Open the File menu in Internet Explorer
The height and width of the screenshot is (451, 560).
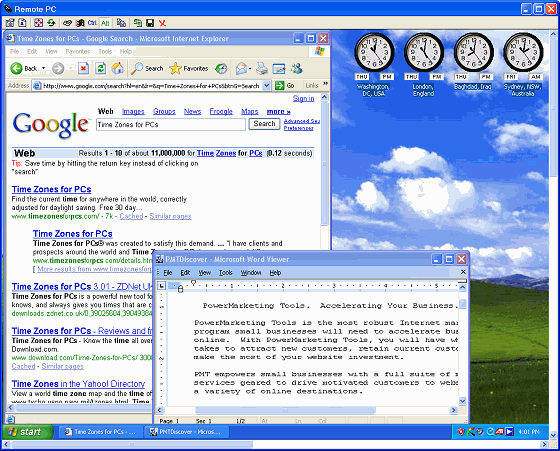coord(14,51)
